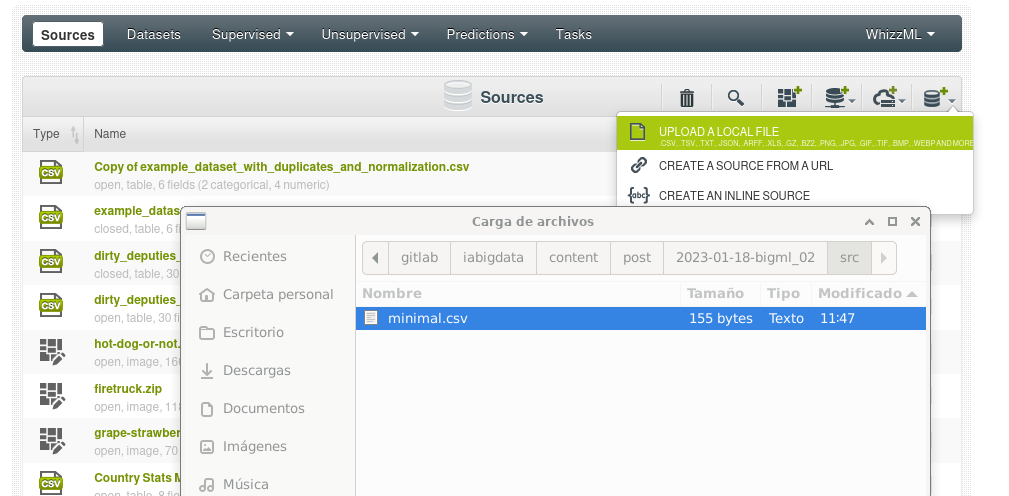The width and height of the screenshot is (1009, 496).
Task: Open the magnifier search icon
Action: pyautogui.click(x=736, y=98)
